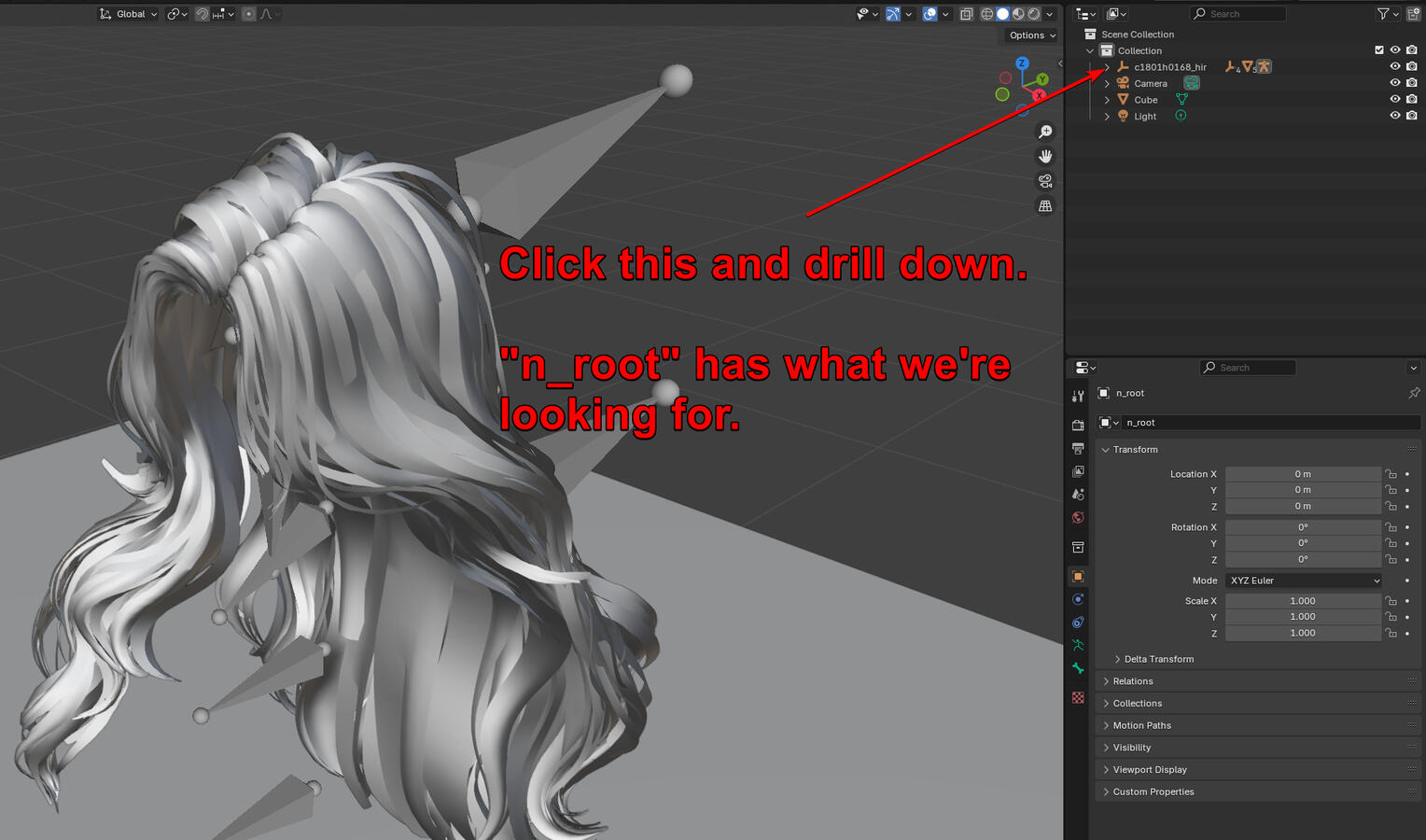Click the zoom in/out viewport gizmo
Image resolution: width=1426 pixels, height=840 pixels.
(x=1045, y=132)
